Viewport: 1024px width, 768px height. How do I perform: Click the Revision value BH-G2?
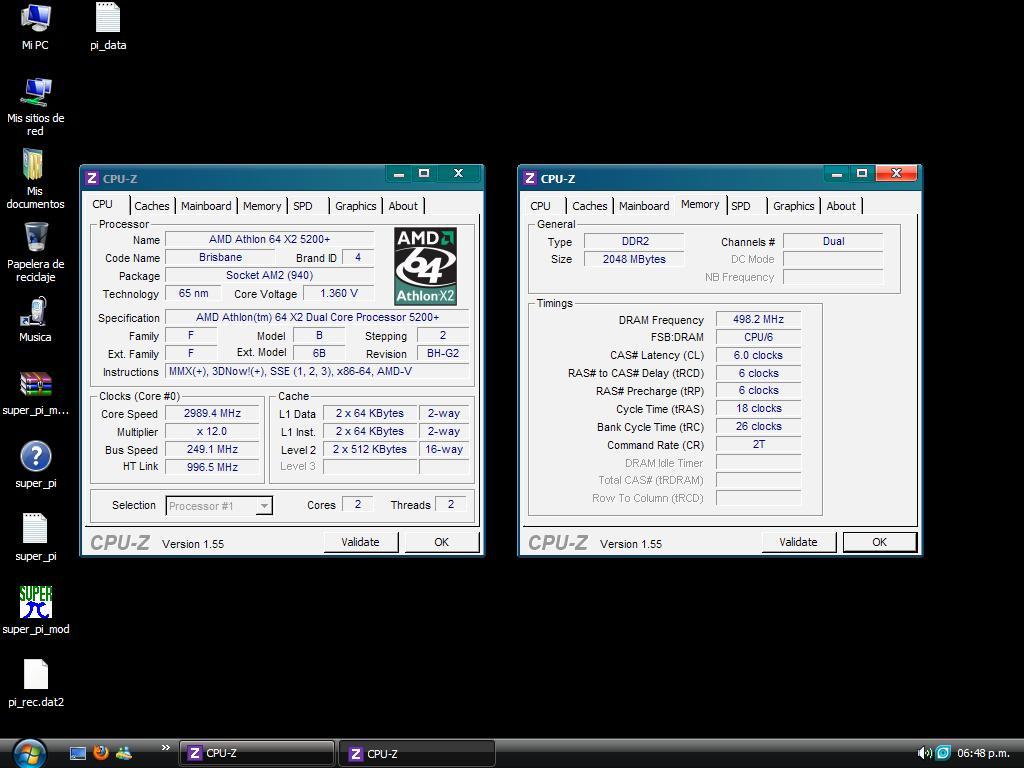[443, 353]
